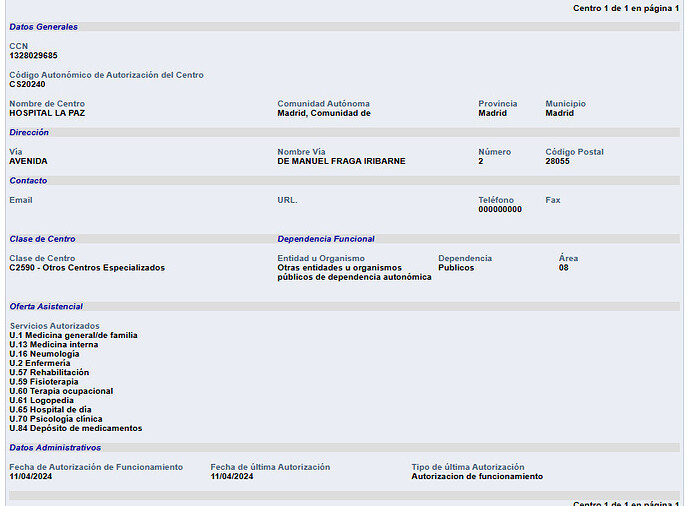The height and width of the screenshot is (506, 690).
Task: Click C2590 - Otros Centros Especializados text
Action: pos(87,268)
